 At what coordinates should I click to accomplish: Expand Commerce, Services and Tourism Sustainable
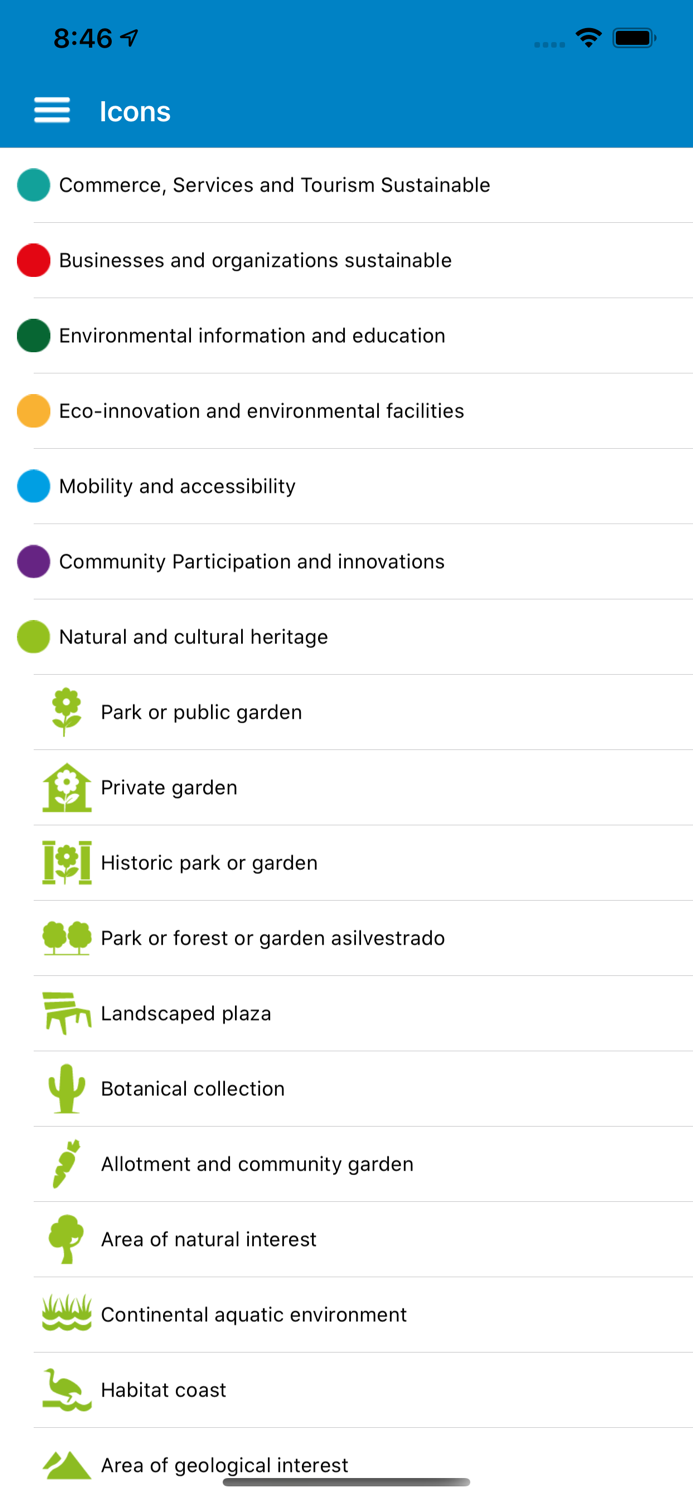[x=274, y=185]
